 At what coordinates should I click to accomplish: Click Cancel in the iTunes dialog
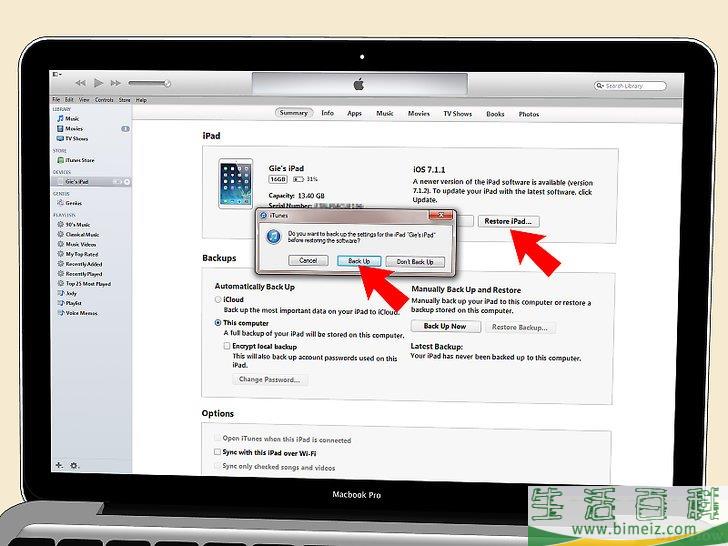[308, 261]
